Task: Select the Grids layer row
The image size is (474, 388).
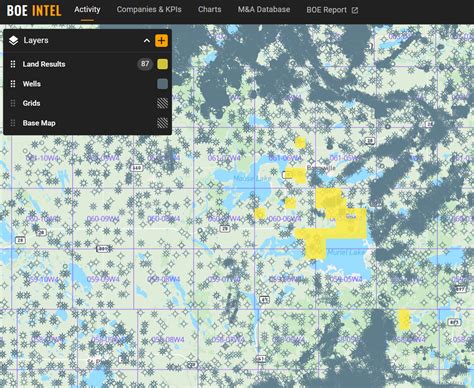Action: coord(87,103)
